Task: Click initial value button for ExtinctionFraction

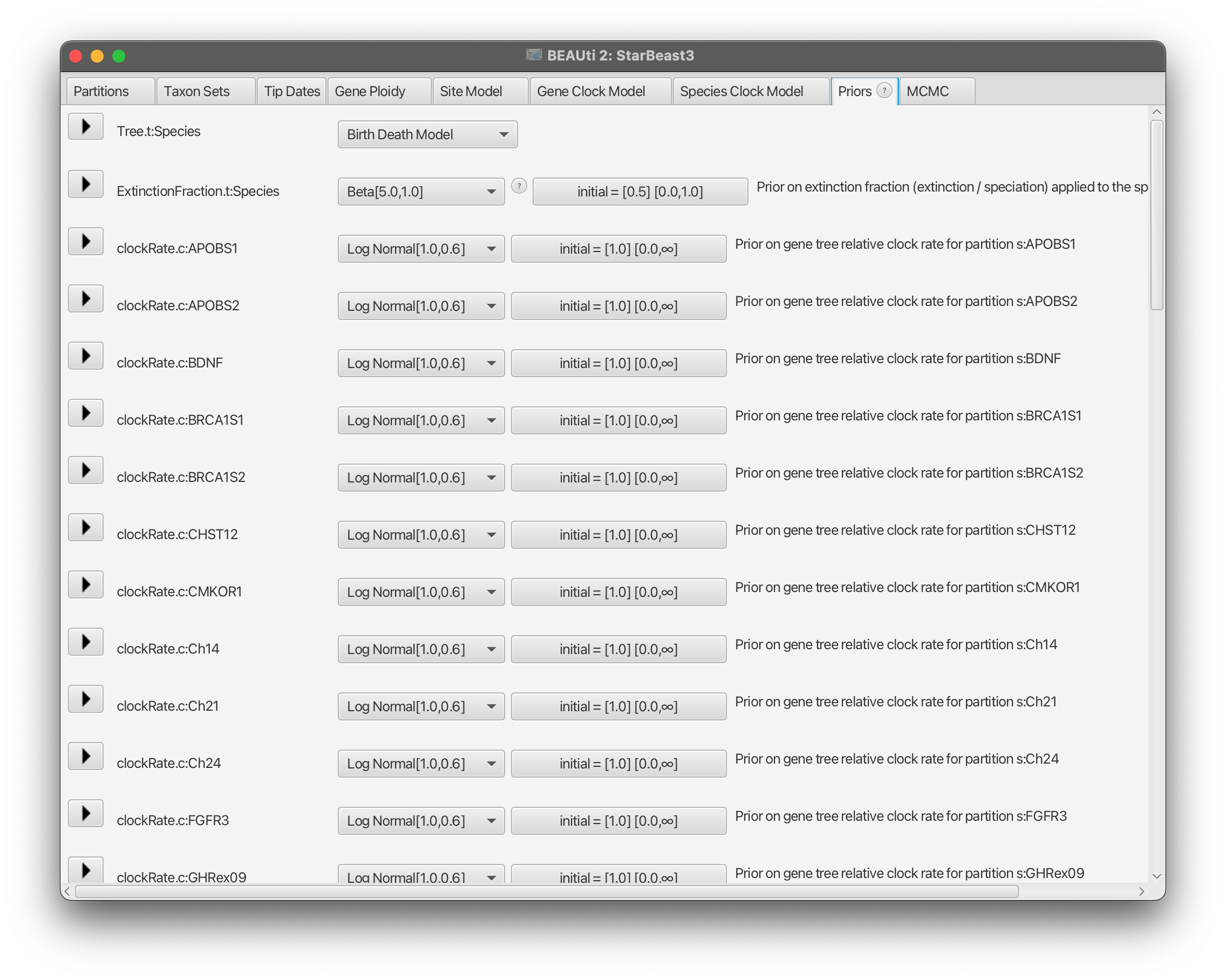Action: [x=640, y=192]
